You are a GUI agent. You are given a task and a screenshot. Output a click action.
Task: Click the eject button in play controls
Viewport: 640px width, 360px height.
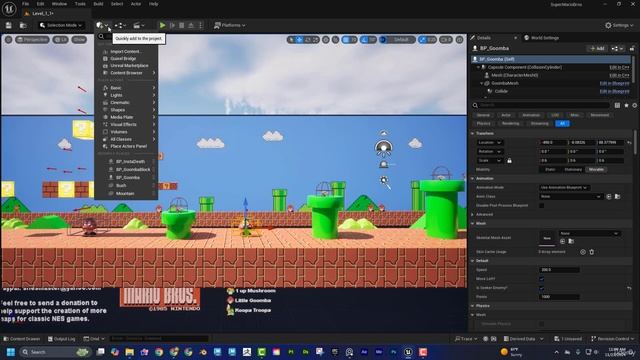[x=191, y=25]
